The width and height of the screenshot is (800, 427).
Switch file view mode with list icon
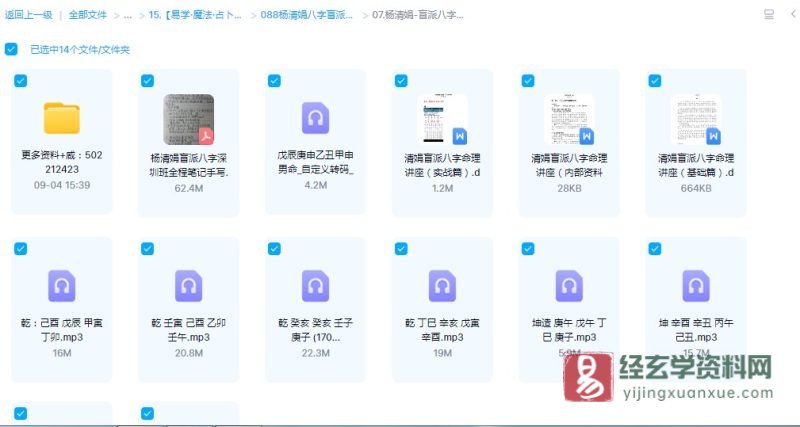coord(767,16)
